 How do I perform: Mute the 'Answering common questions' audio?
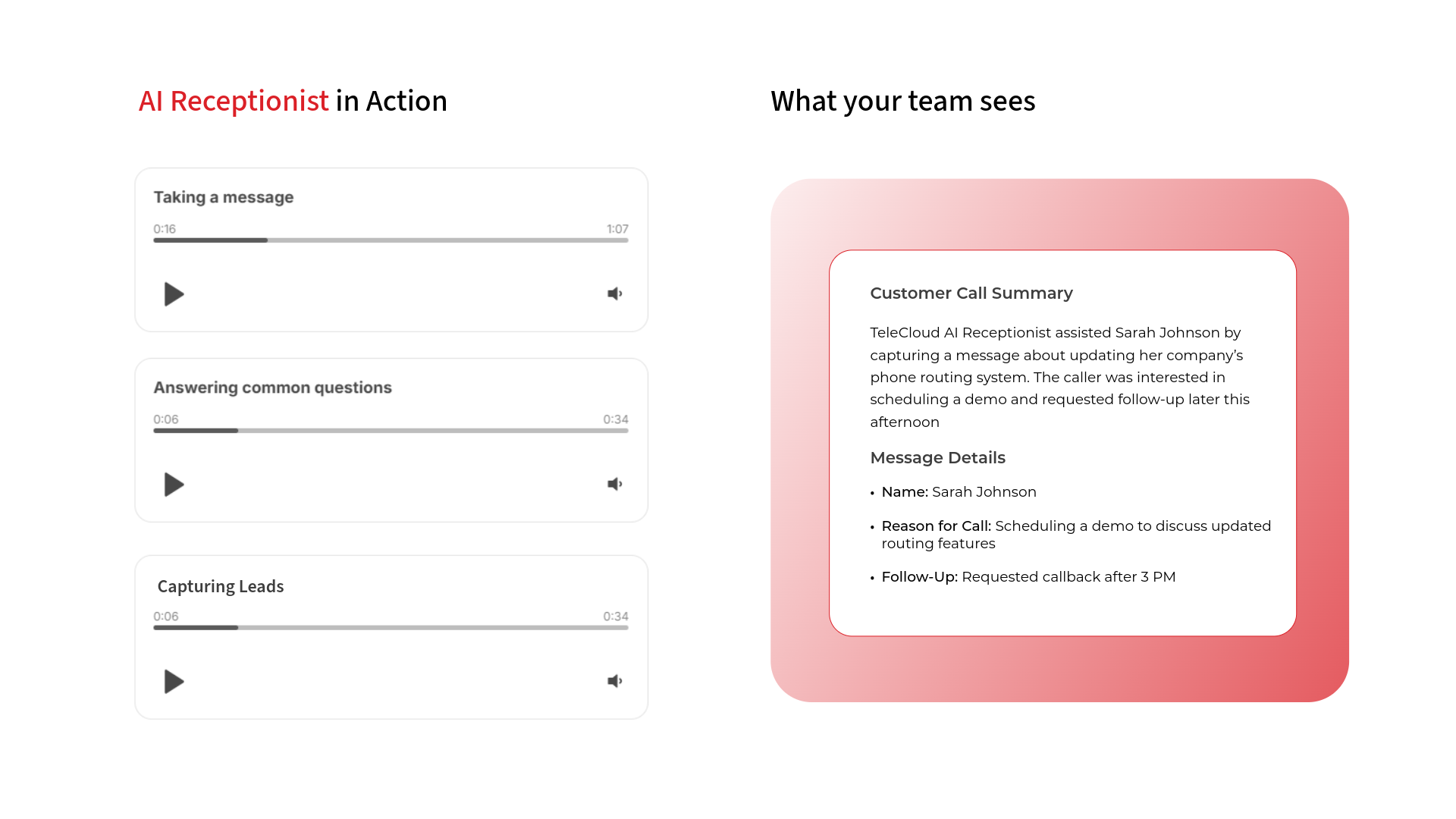pyautogui.click(x=614, y=485)
